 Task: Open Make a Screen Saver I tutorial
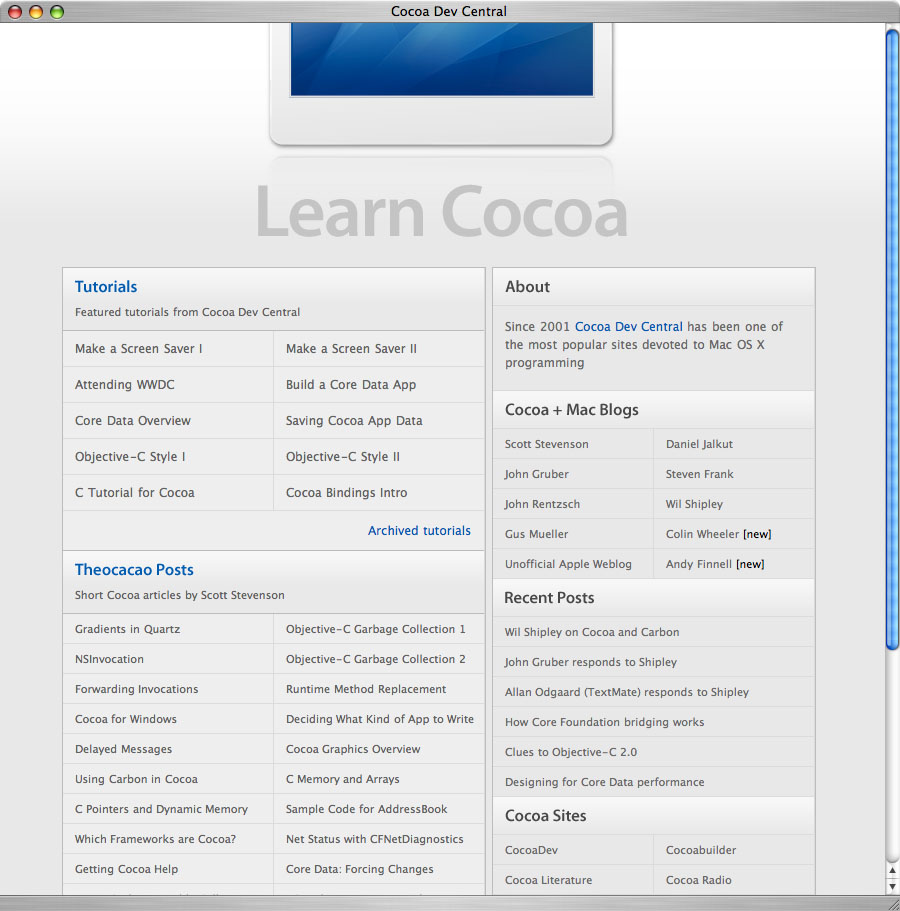[x=138, y=349]
